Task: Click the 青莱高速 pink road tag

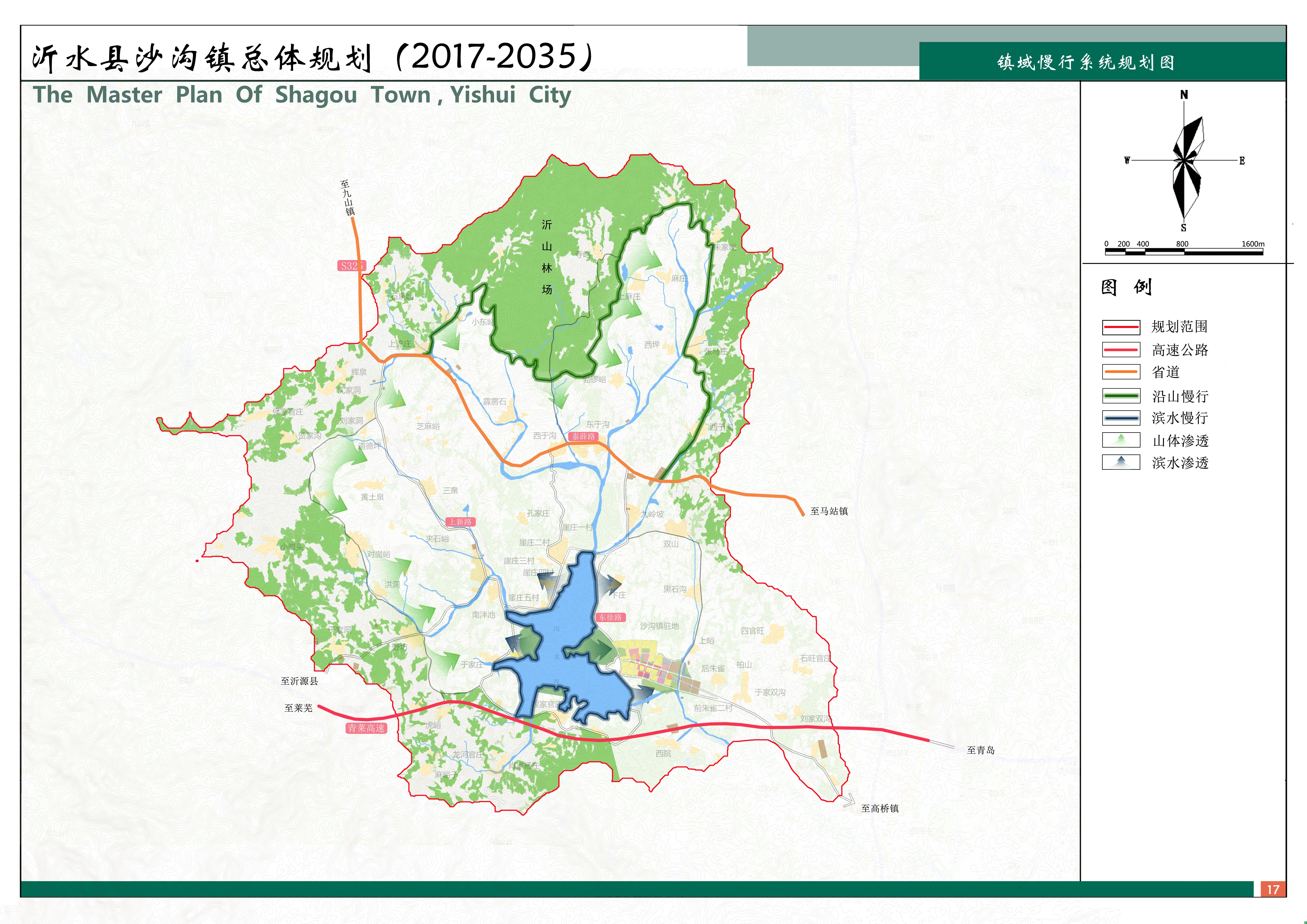Action: 366,728
